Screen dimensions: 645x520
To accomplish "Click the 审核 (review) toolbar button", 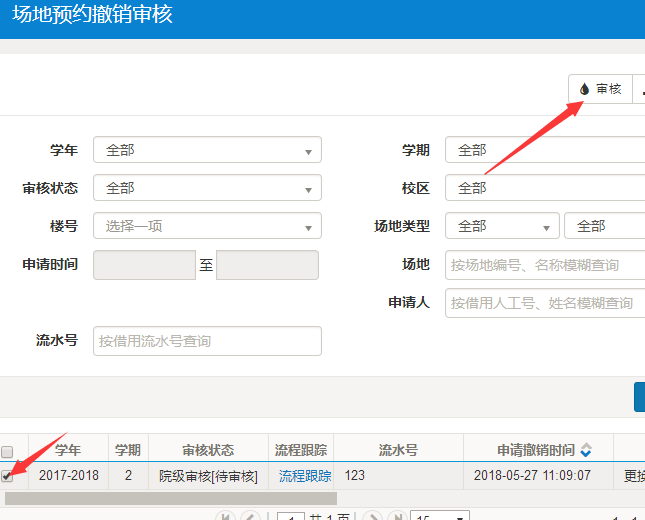I will coord(601,89).
